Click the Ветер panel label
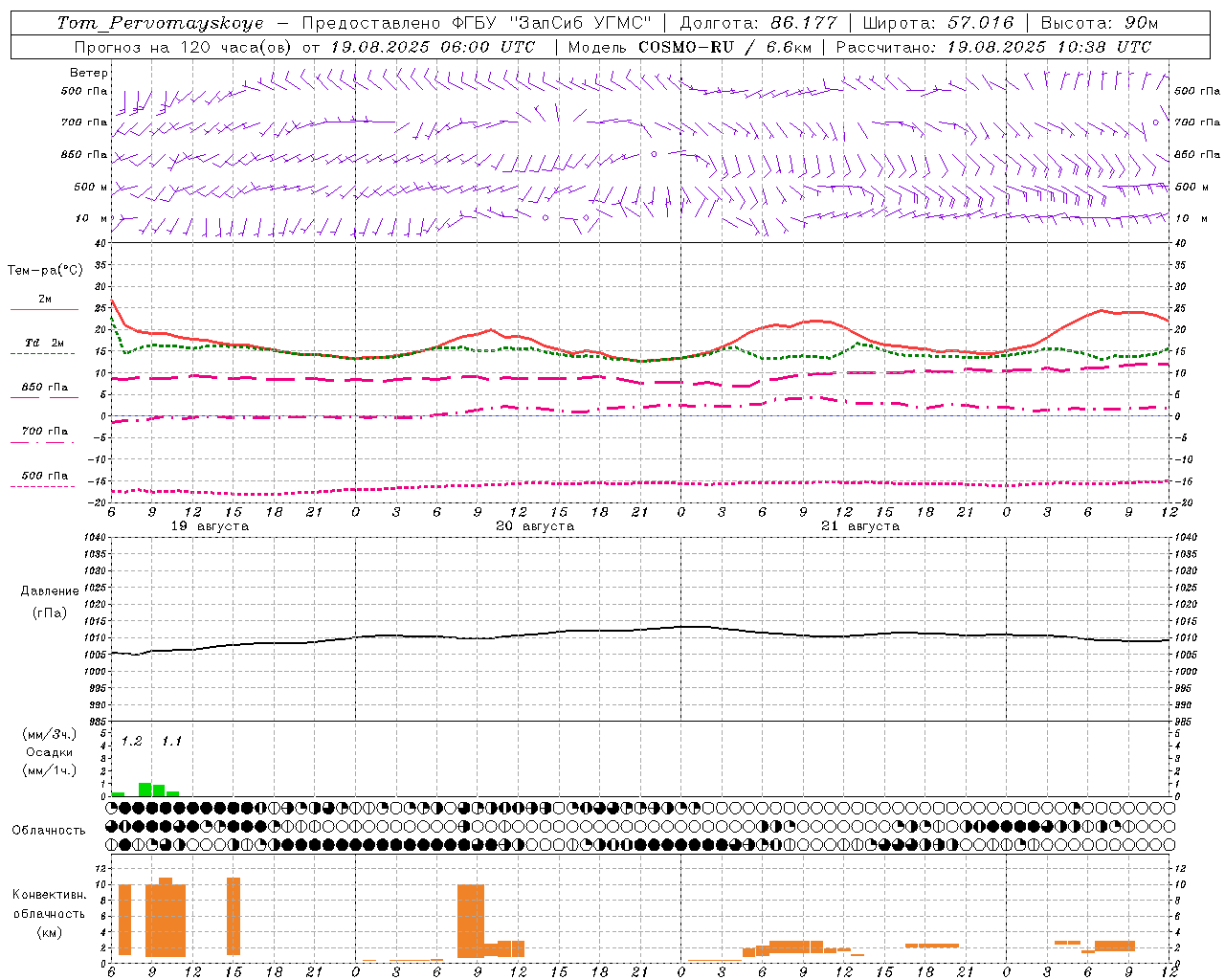This screenshot has width=1225, height=980. click(89, 73)
